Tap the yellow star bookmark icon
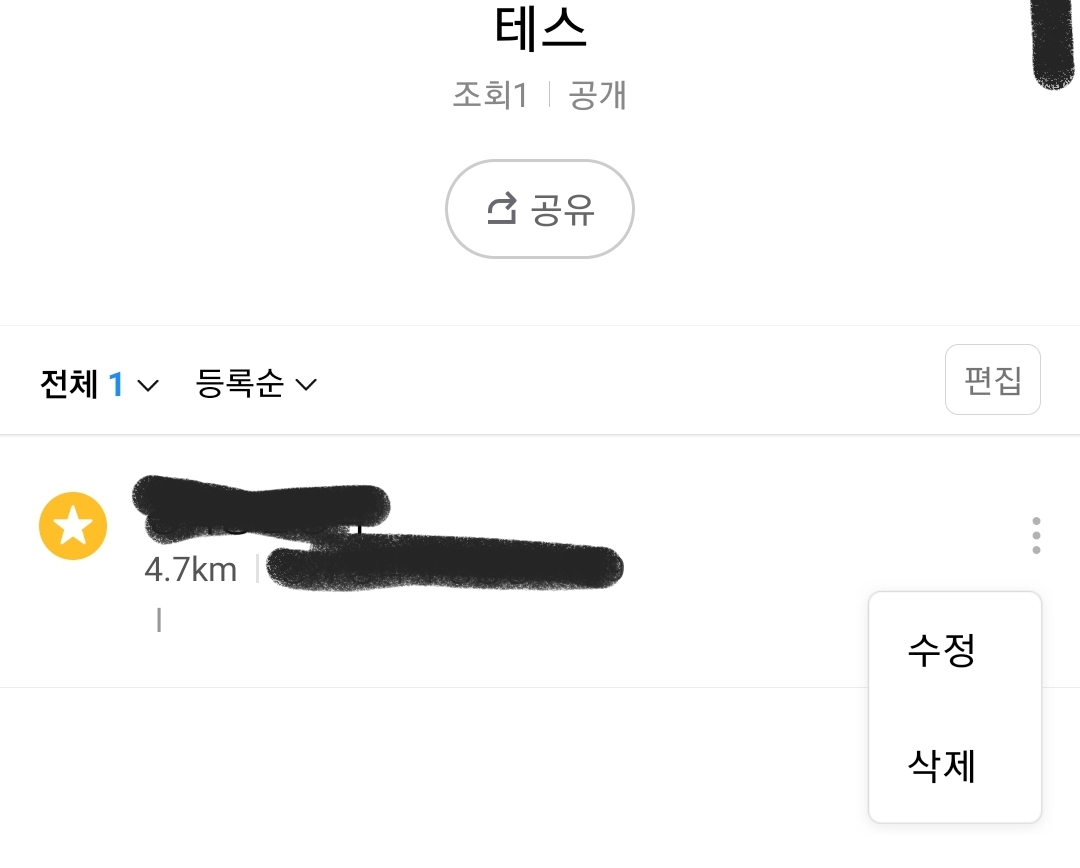 73,525
